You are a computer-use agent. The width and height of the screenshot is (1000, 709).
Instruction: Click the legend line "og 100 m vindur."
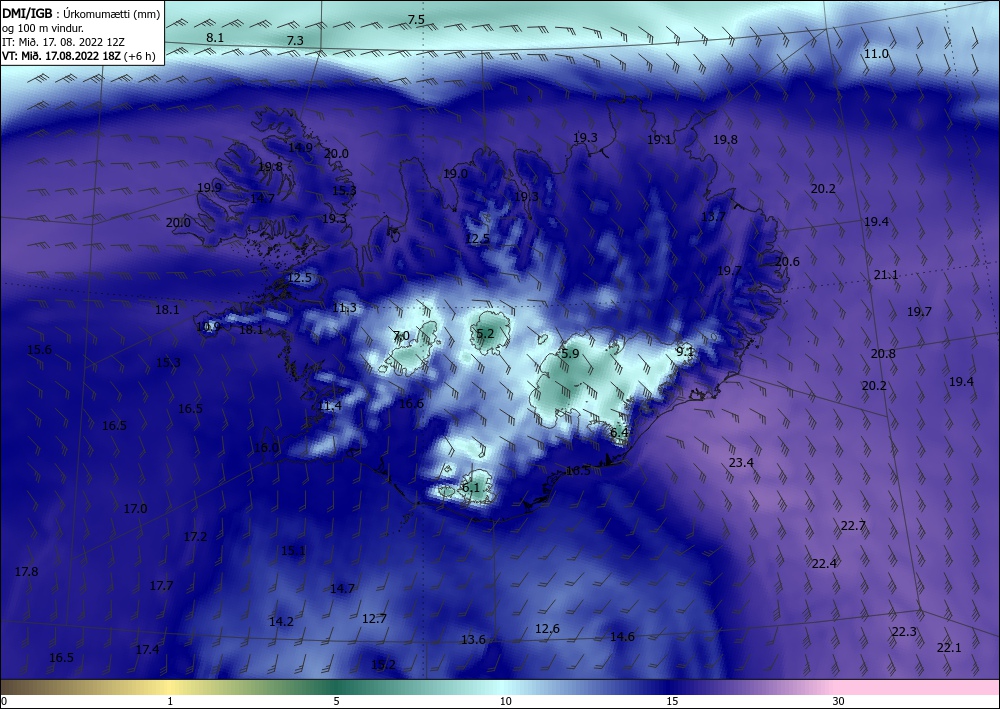point(43,28)
